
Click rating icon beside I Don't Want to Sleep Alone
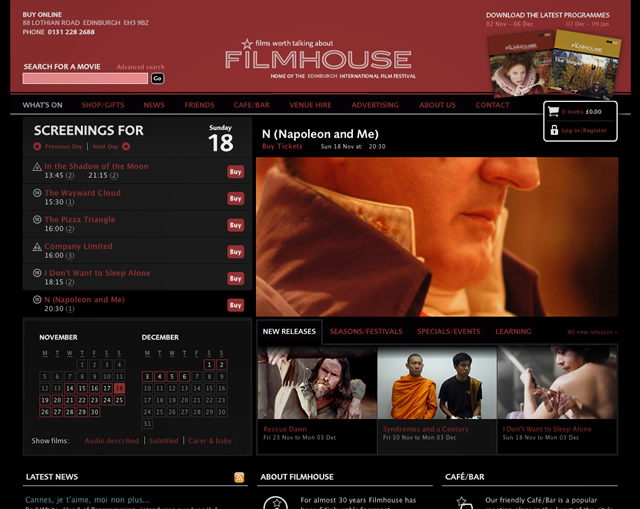click(37, 273)
